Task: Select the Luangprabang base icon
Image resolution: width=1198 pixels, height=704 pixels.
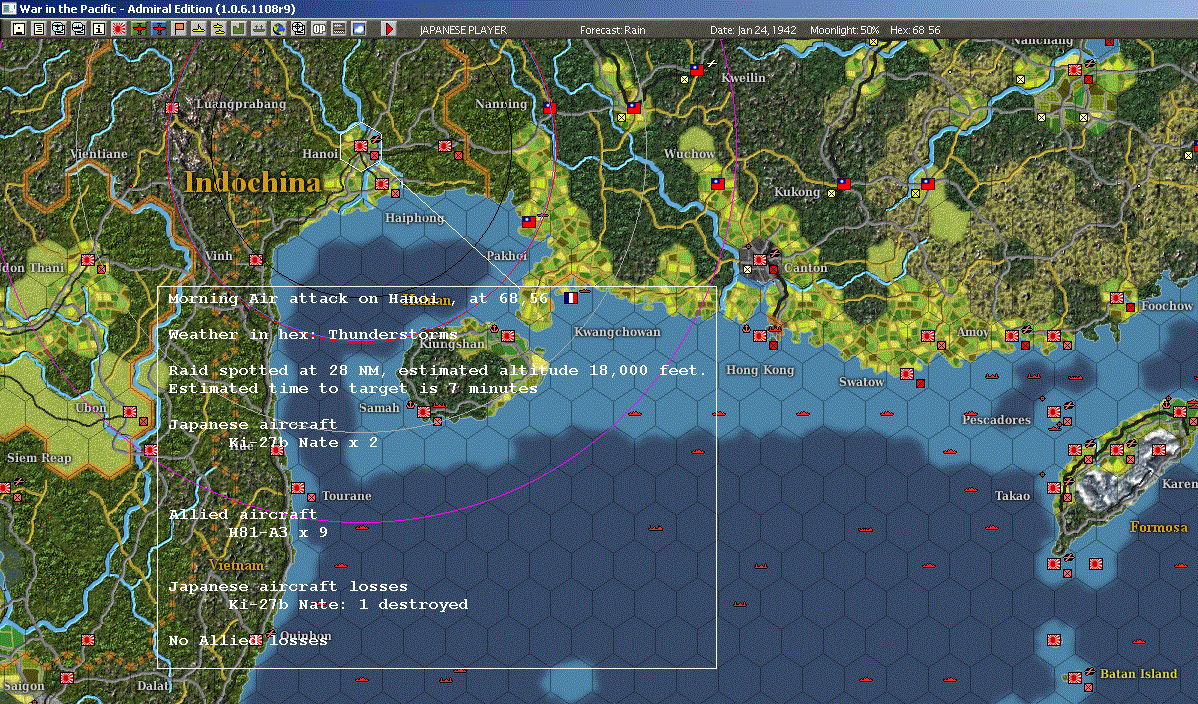Action: click(172, 107)
